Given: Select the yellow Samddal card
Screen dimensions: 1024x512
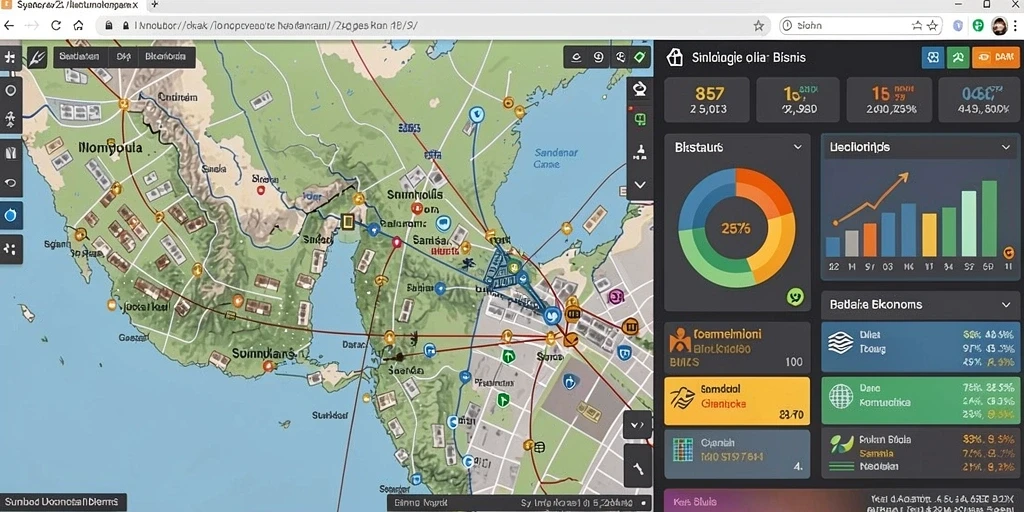Looking at the screenshot, I should tap(737, 401).
